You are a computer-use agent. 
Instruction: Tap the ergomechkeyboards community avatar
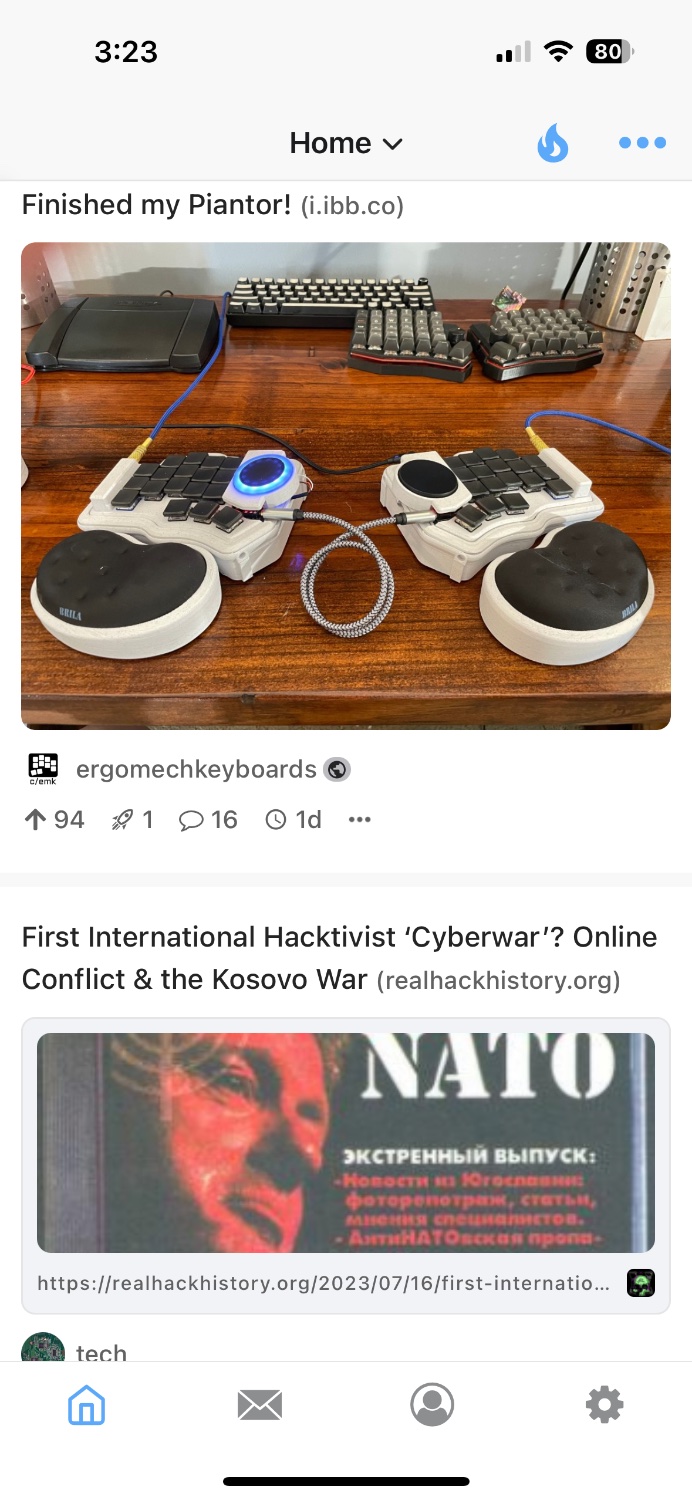pyautogui.click(x=43, y=769)
